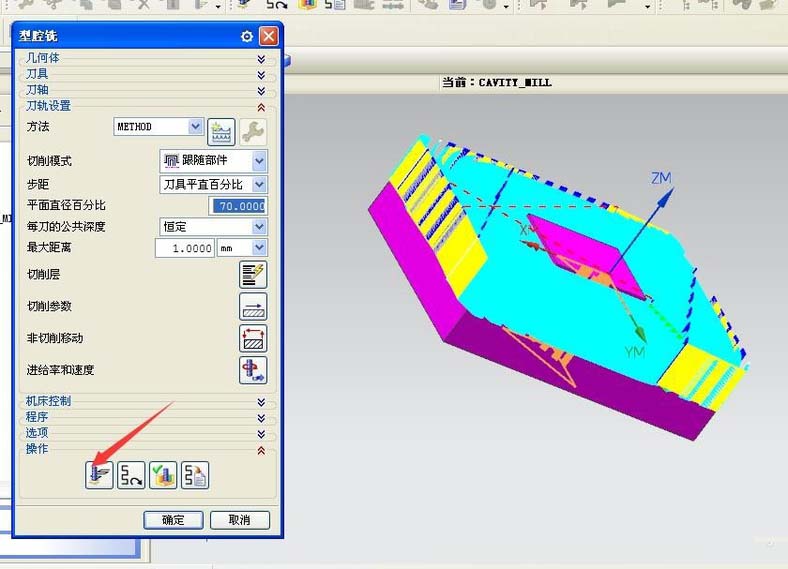The height and width of the screenshot is (569, 788).
Task: Click the Generate tool path icon
Action: tap(99, 475)
